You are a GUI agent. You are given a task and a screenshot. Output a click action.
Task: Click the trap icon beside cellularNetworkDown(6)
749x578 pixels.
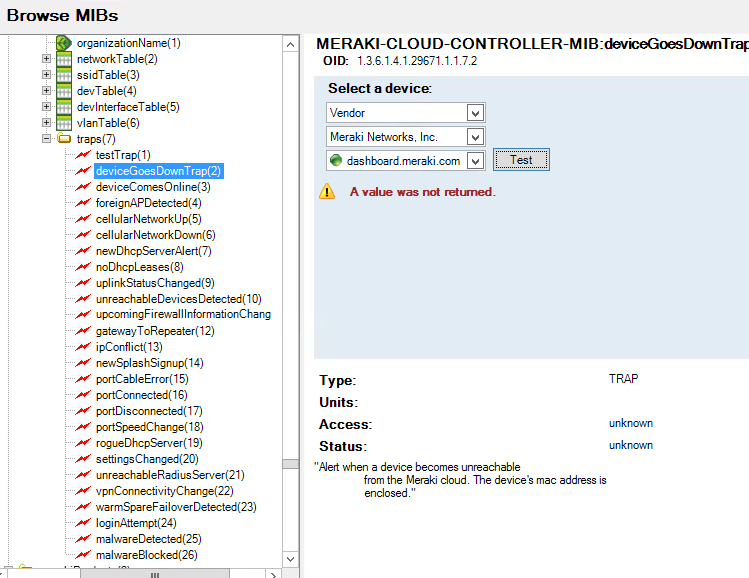pos(83,235)
